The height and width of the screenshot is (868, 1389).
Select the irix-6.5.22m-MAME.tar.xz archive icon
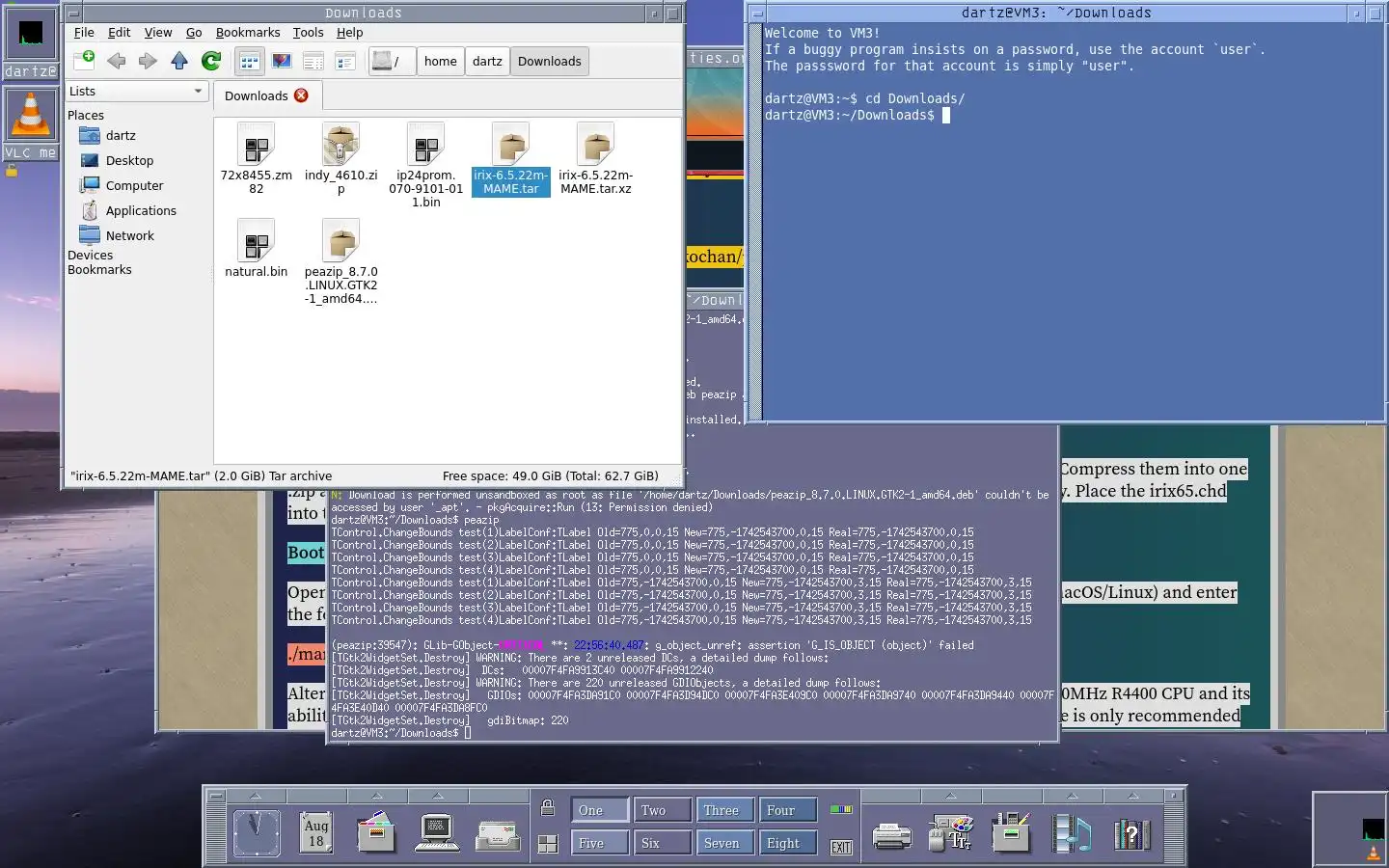pos(595,145)
